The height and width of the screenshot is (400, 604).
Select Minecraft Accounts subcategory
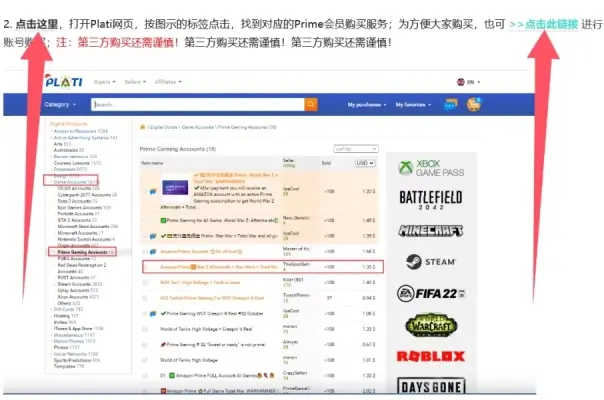80,233
